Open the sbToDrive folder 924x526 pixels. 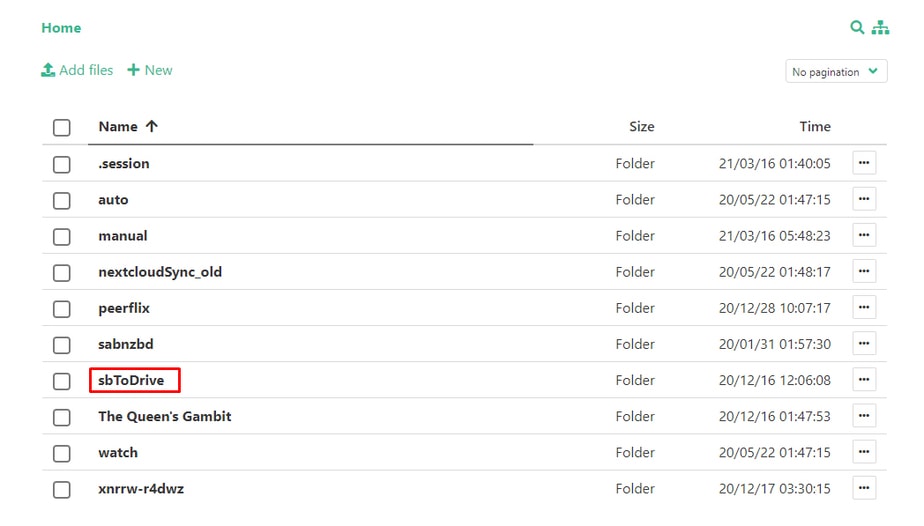131,380
